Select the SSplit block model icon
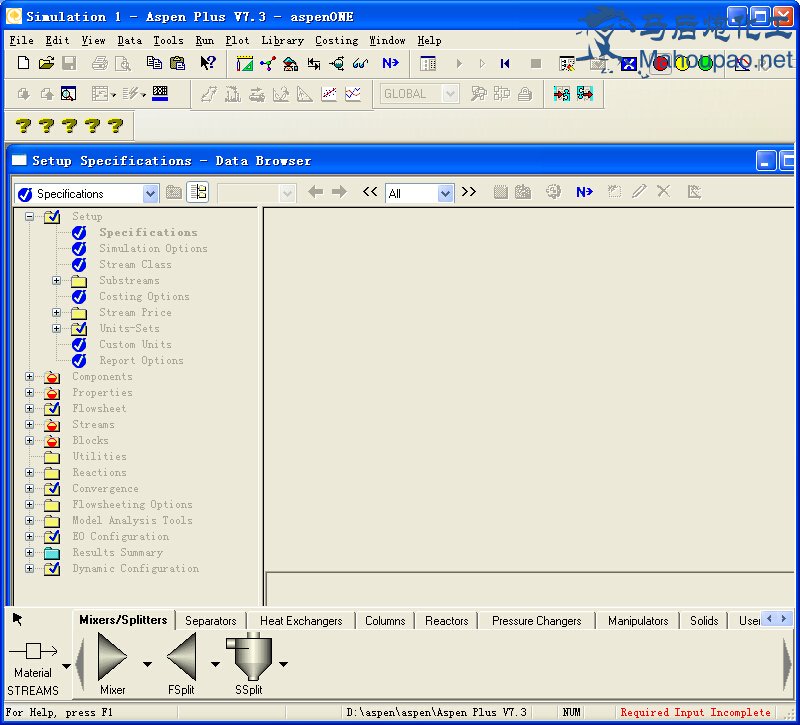The width and height of the screenshot is (800, 725). pyautogui.click(x=251, y=657)
